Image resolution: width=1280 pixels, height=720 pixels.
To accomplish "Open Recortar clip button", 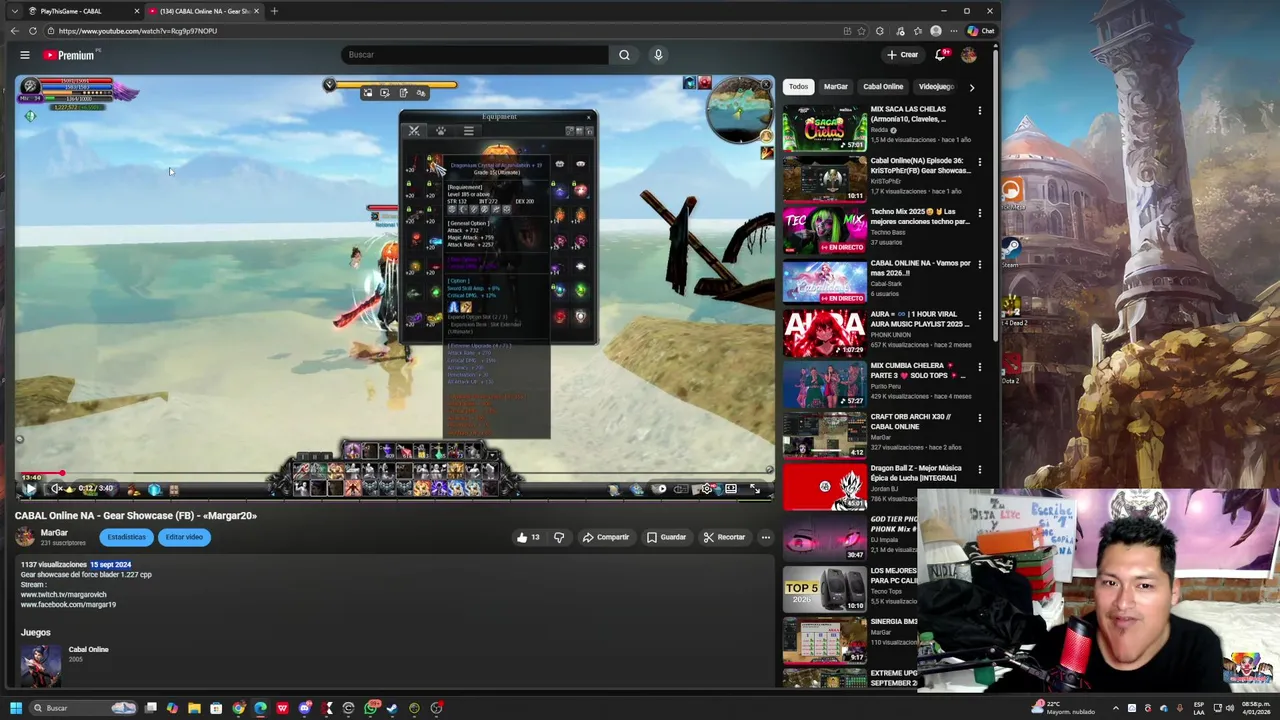I will point(723,537).
